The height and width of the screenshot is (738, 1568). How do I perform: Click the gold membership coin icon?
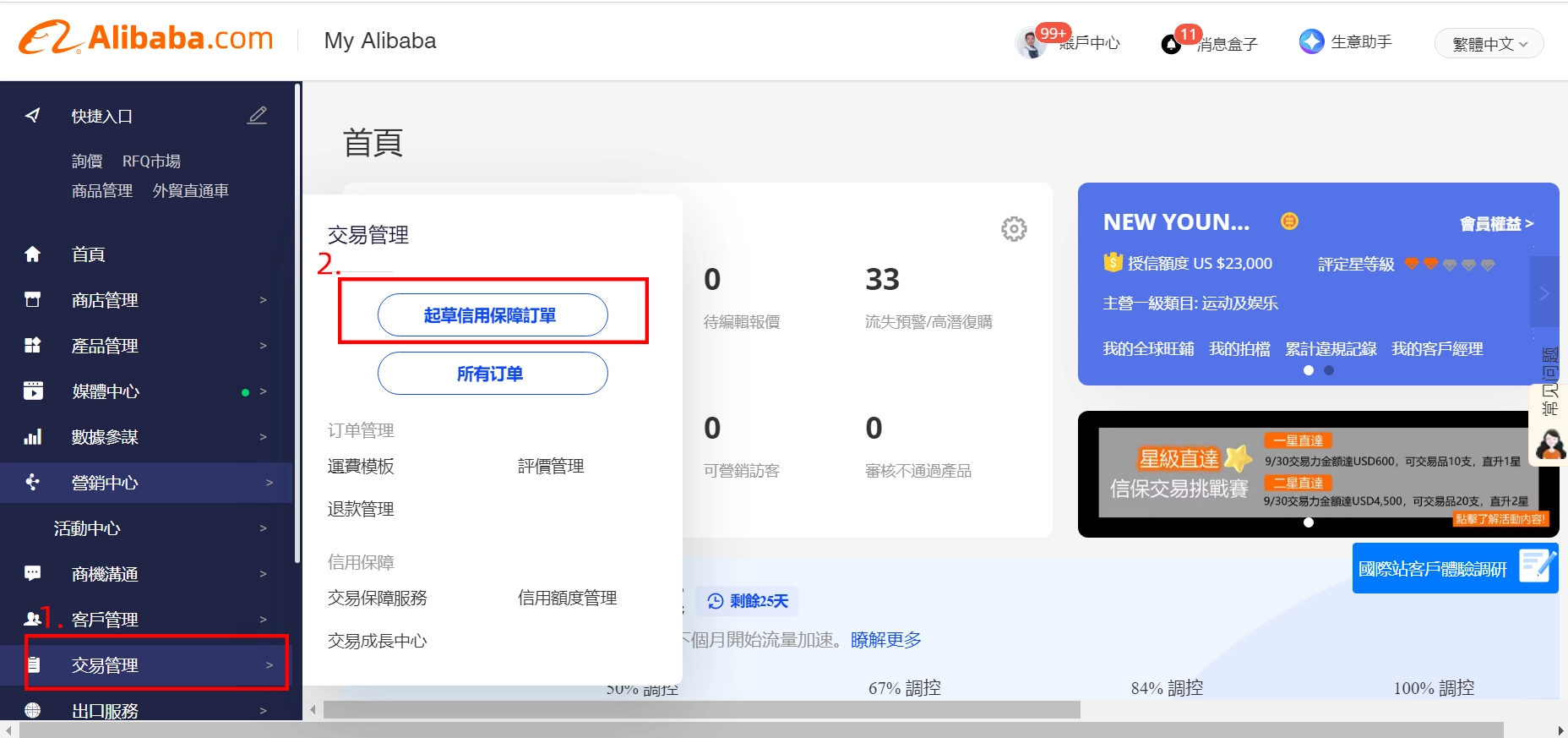(1289, 221)
